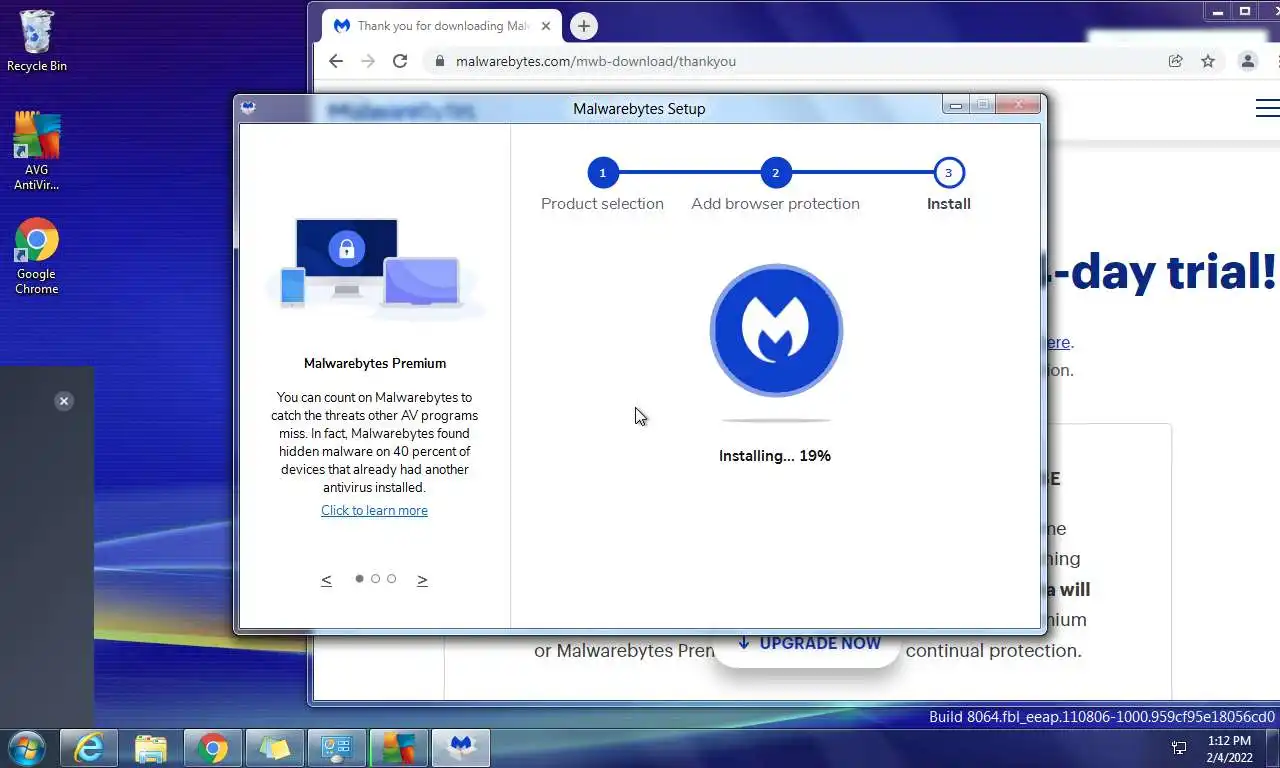Close the gray side panel with X

point(64,401)
